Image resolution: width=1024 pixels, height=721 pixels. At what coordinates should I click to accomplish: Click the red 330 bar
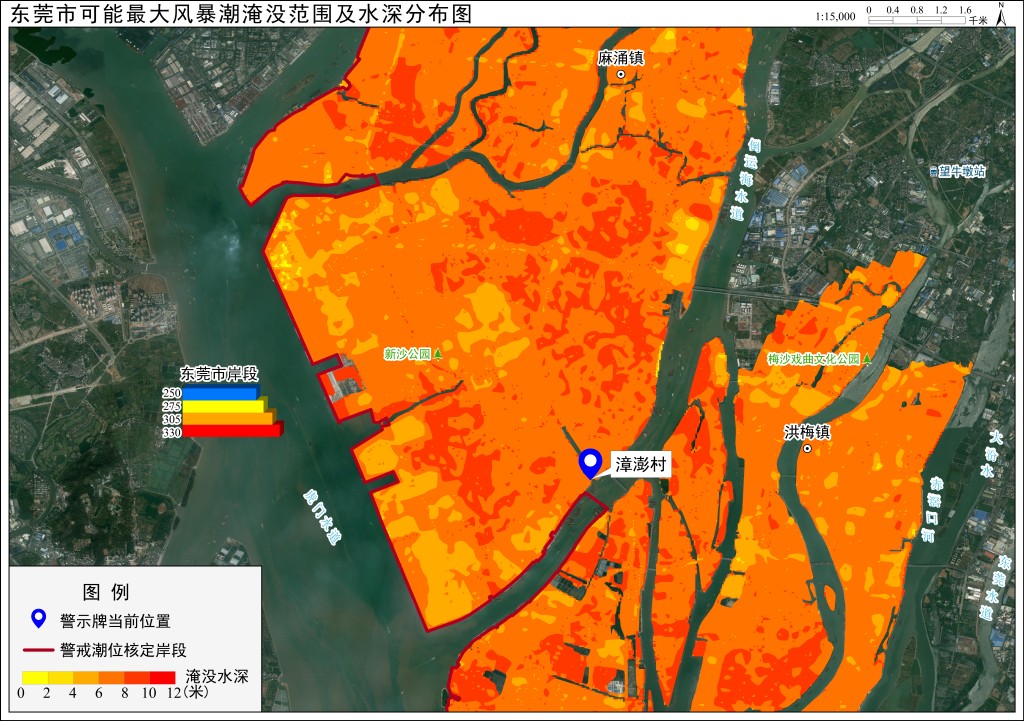point(232,431)
